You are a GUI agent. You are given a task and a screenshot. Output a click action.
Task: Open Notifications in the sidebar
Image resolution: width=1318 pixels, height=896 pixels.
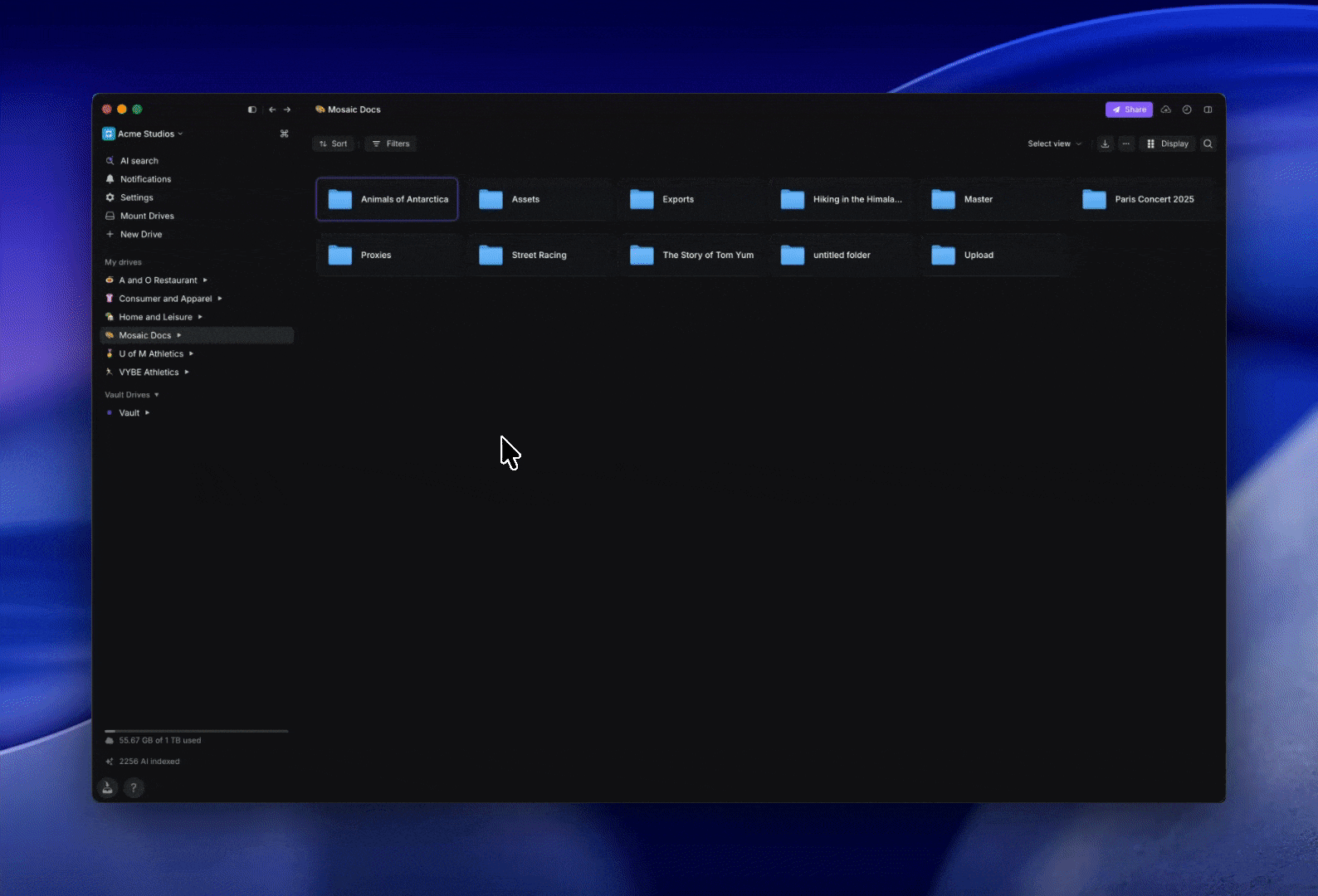[x=145, y=179]
